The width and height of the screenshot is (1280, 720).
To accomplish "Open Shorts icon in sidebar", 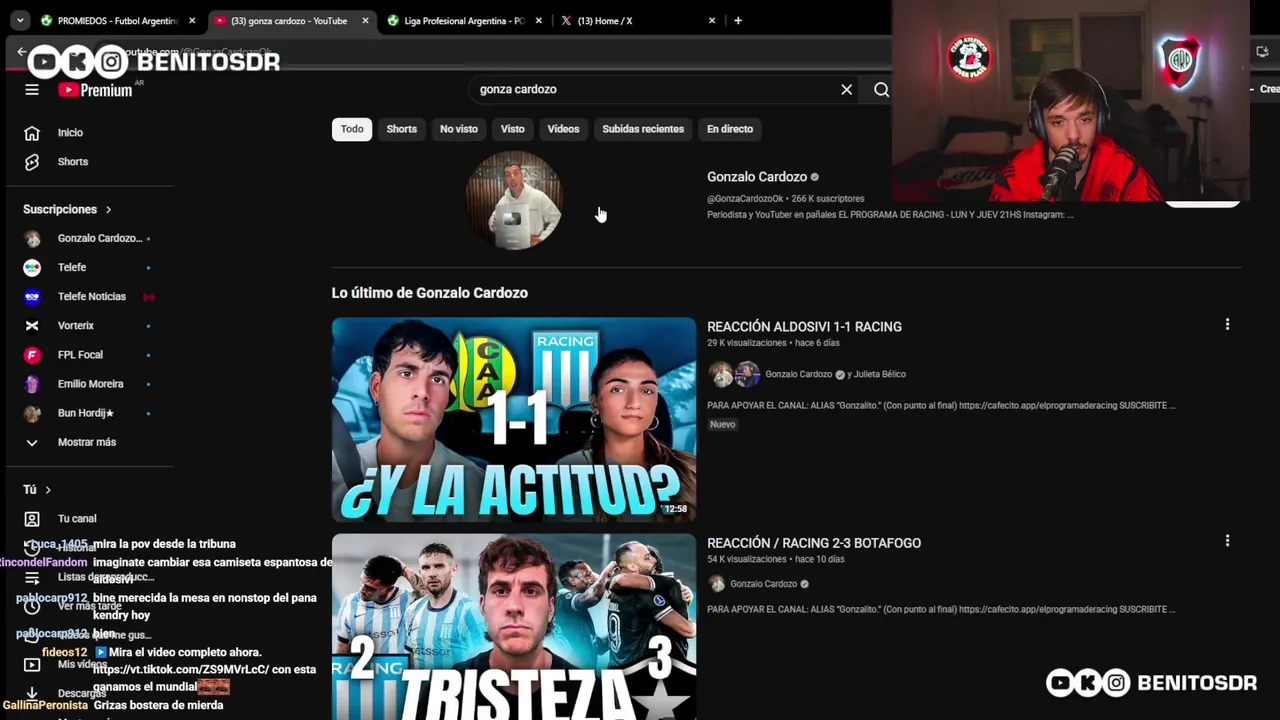I will pyautogui.click(x=32, y=162).
